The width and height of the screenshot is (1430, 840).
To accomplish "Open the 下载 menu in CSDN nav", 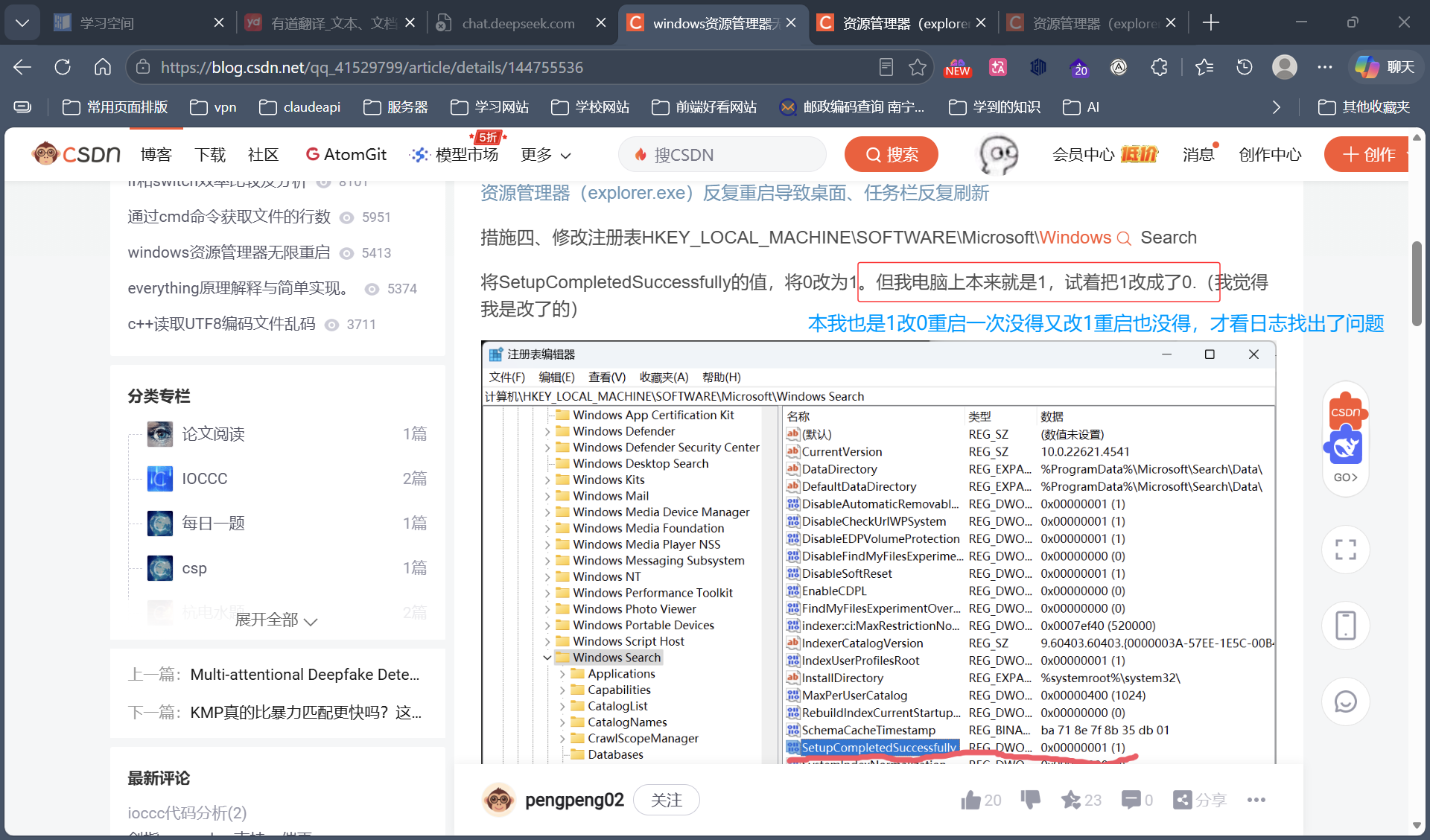I will (x=210, y=155).
